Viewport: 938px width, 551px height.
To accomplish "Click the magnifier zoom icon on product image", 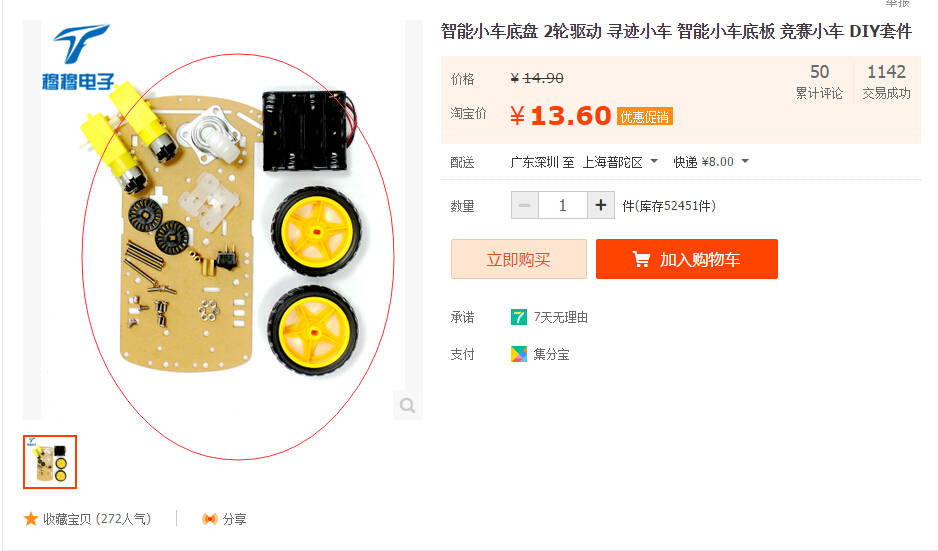I will click(x=407, y=406).
